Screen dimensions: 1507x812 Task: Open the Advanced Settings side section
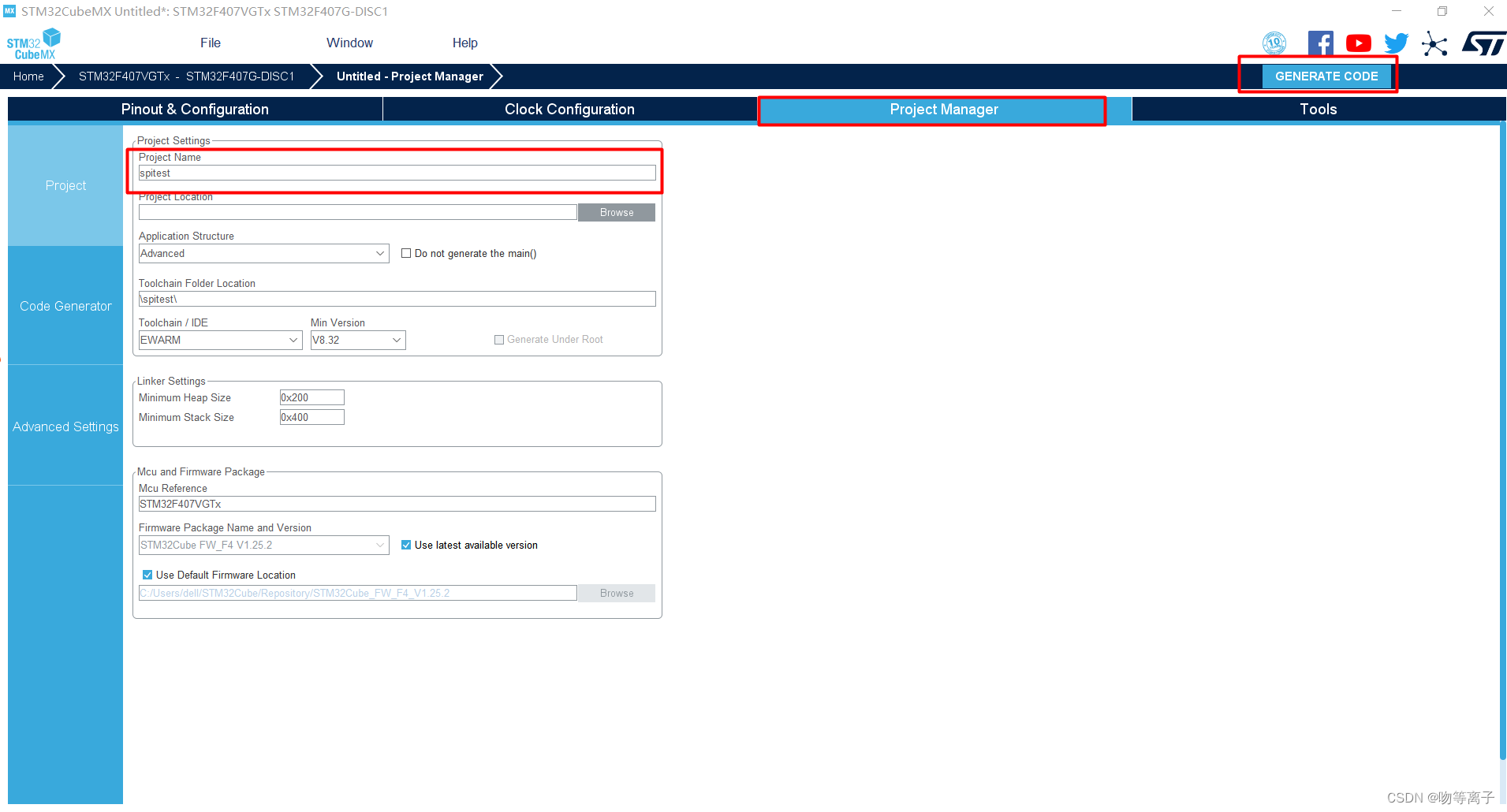point(65,426)
